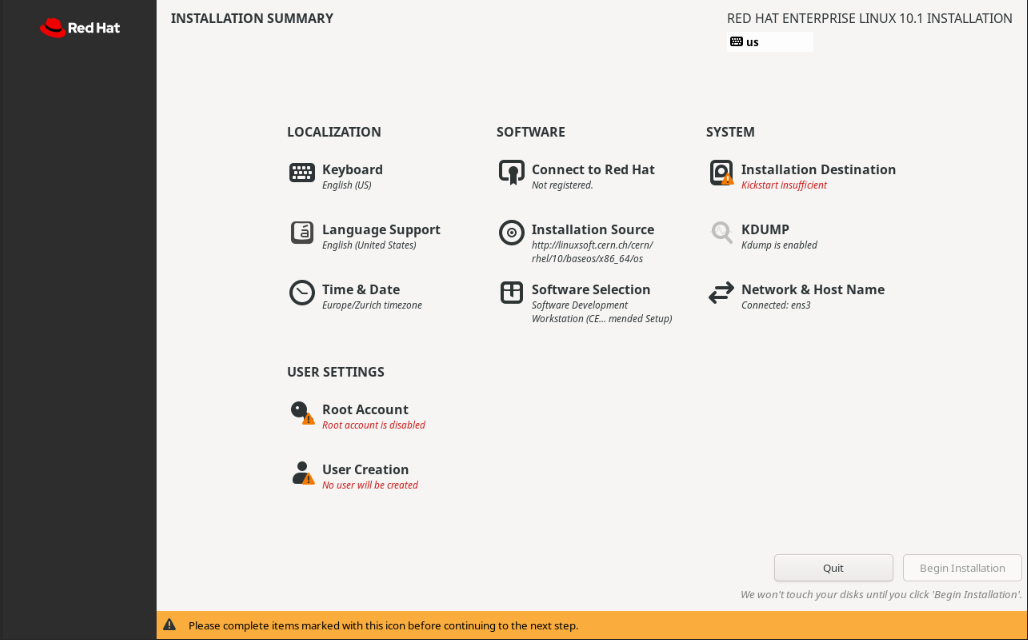Screen dimensions: 1028x640
Task: Click the Network & Host Name arrows icon
Action: (x=721, y=293)
